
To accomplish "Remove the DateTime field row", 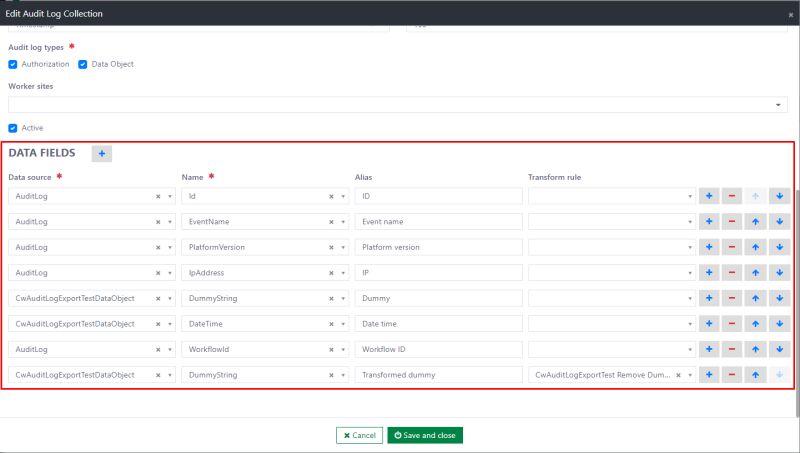I will click(732, 323).
